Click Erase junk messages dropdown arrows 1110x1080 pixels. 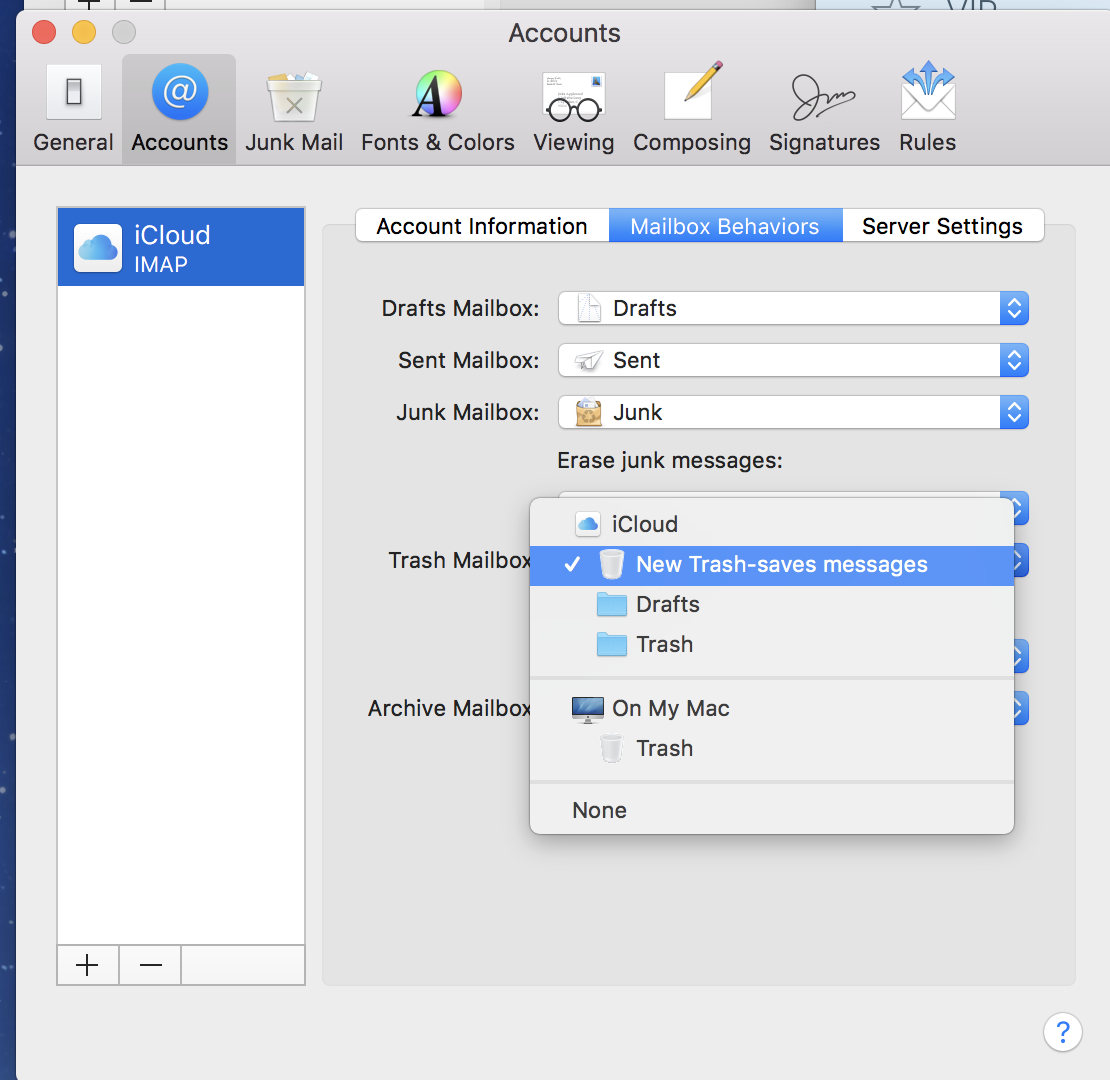tap(1020, 507)
